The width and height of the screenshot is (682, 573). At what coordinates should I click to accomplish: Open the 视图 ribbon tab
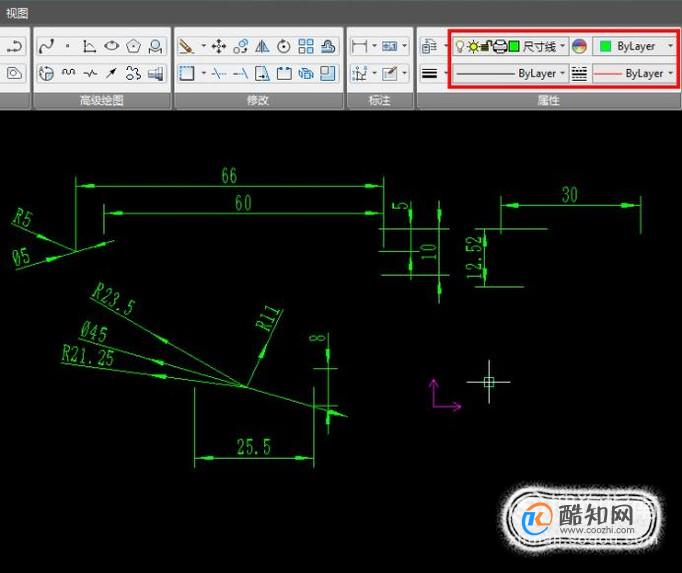pos(17,13)
